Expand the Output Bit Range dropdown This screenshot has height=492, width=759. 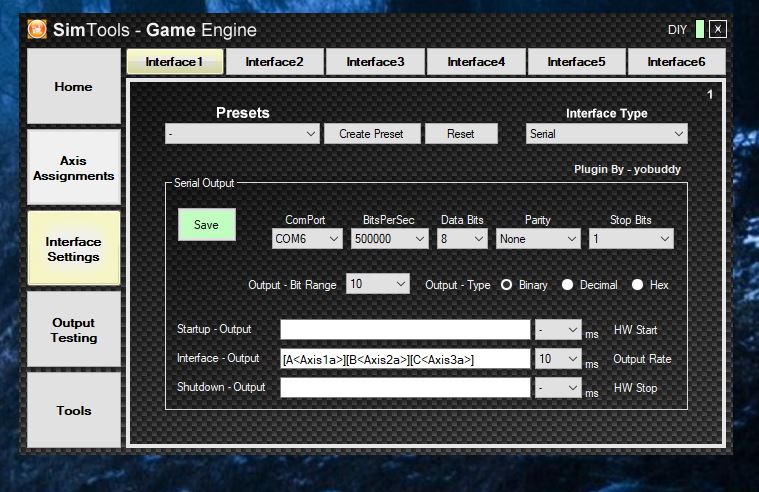pos(377,285)
